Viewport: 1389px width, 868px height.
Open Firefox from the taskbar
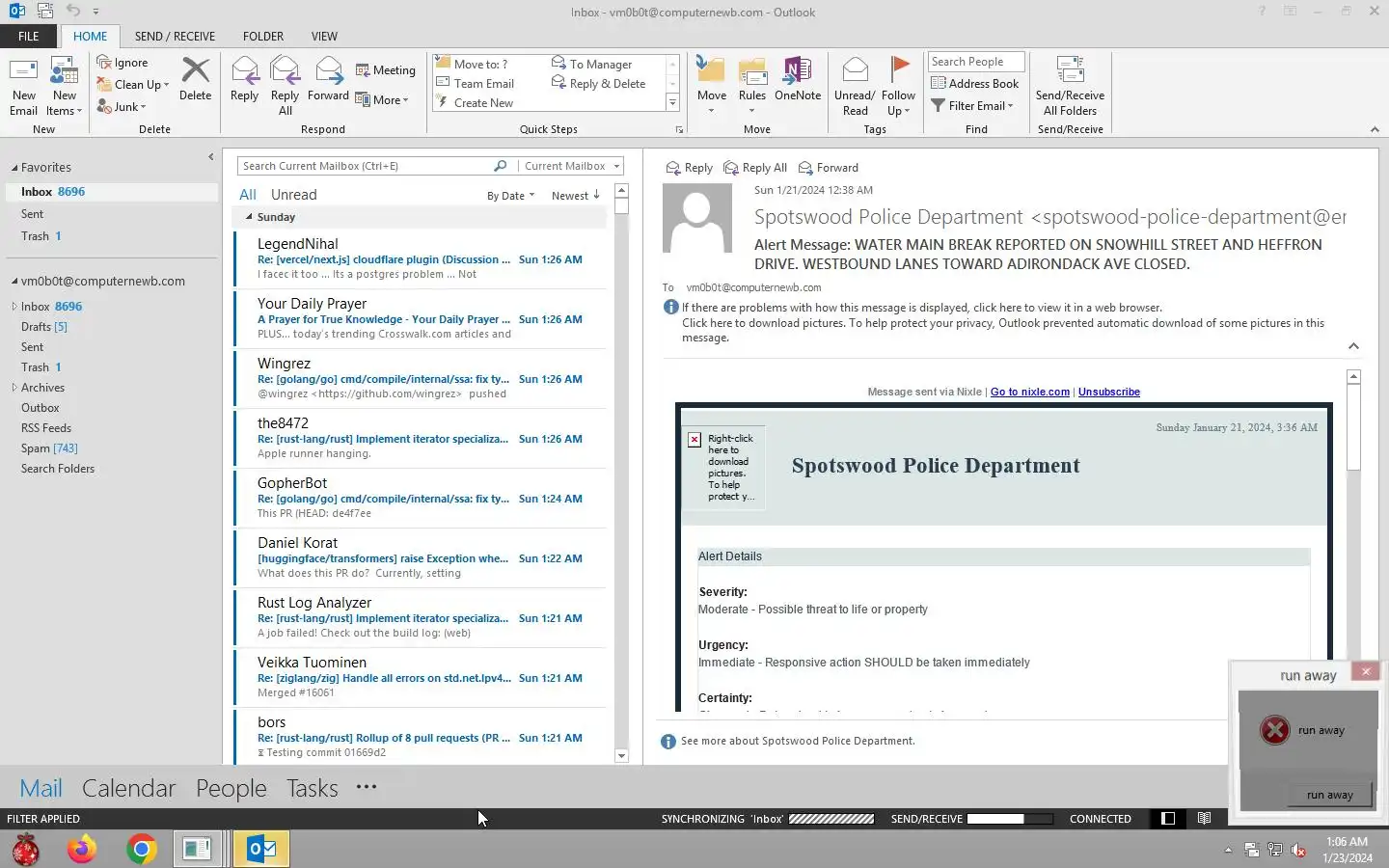82,849
